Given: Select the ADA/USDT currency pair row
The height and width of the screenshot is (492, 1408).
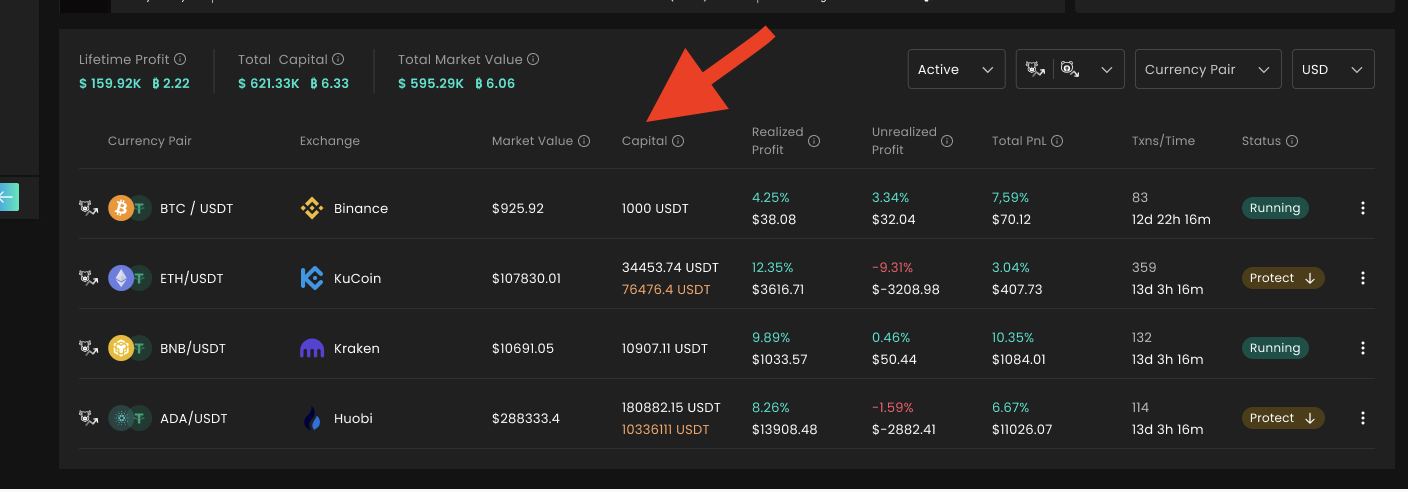Looking at the screenshot, I should click(194, 419).
